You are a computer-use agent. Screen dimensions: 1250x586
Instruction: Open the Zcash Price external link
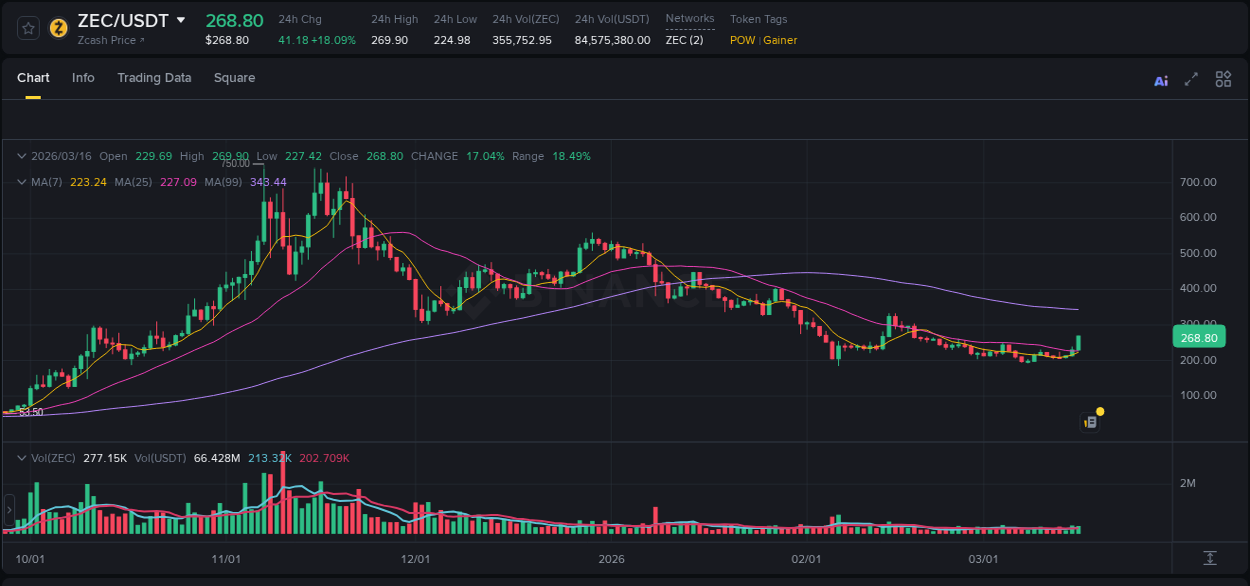tap(107, 41)
